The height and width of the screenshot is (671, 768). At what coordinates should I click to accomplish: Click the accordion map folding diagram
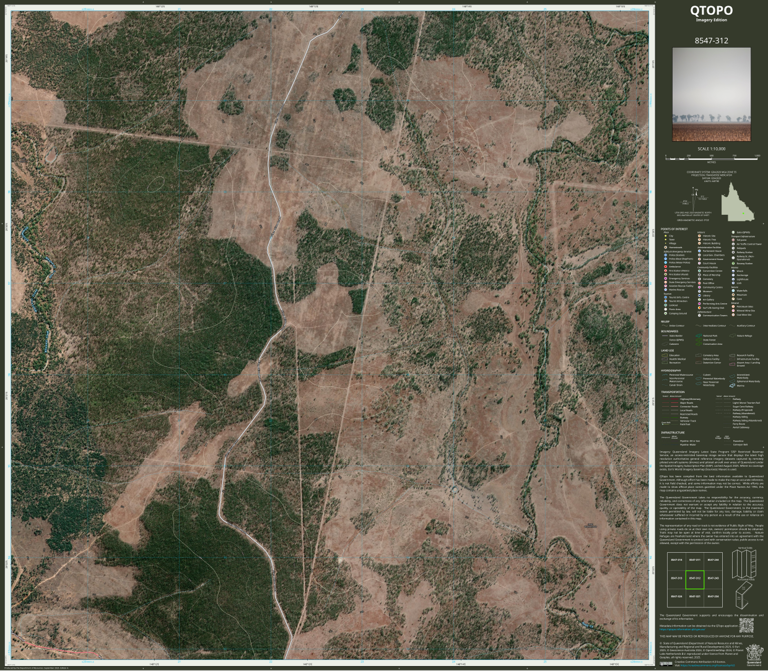742,563
